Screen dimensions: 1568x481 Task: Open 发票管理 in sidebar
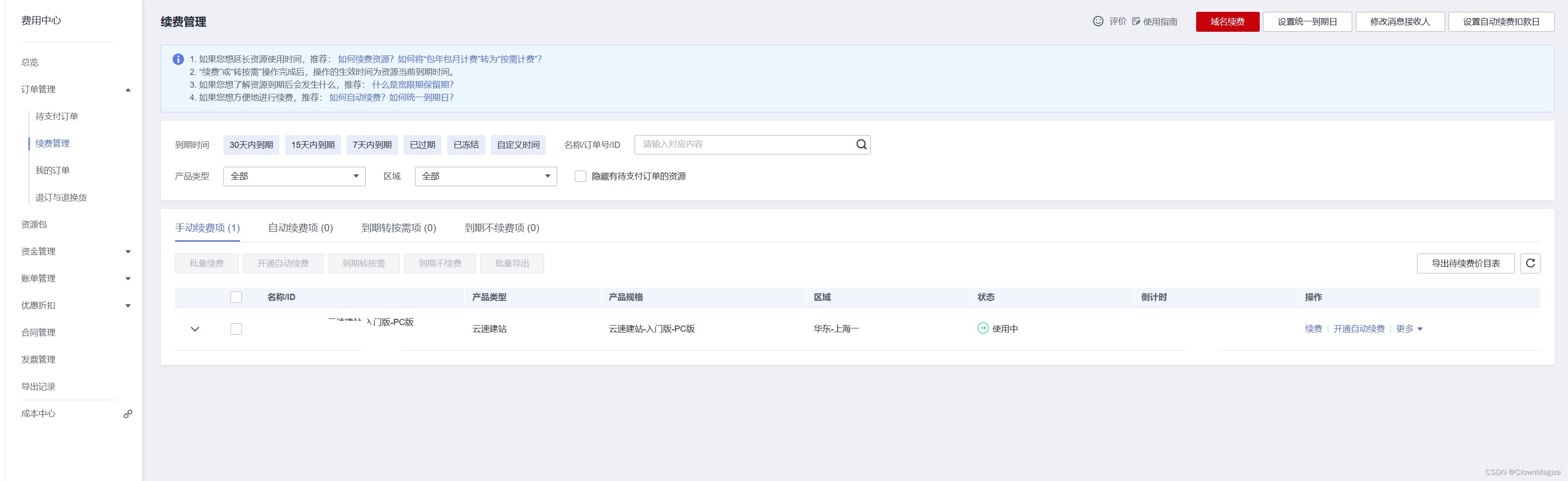[x=38, y=359]
